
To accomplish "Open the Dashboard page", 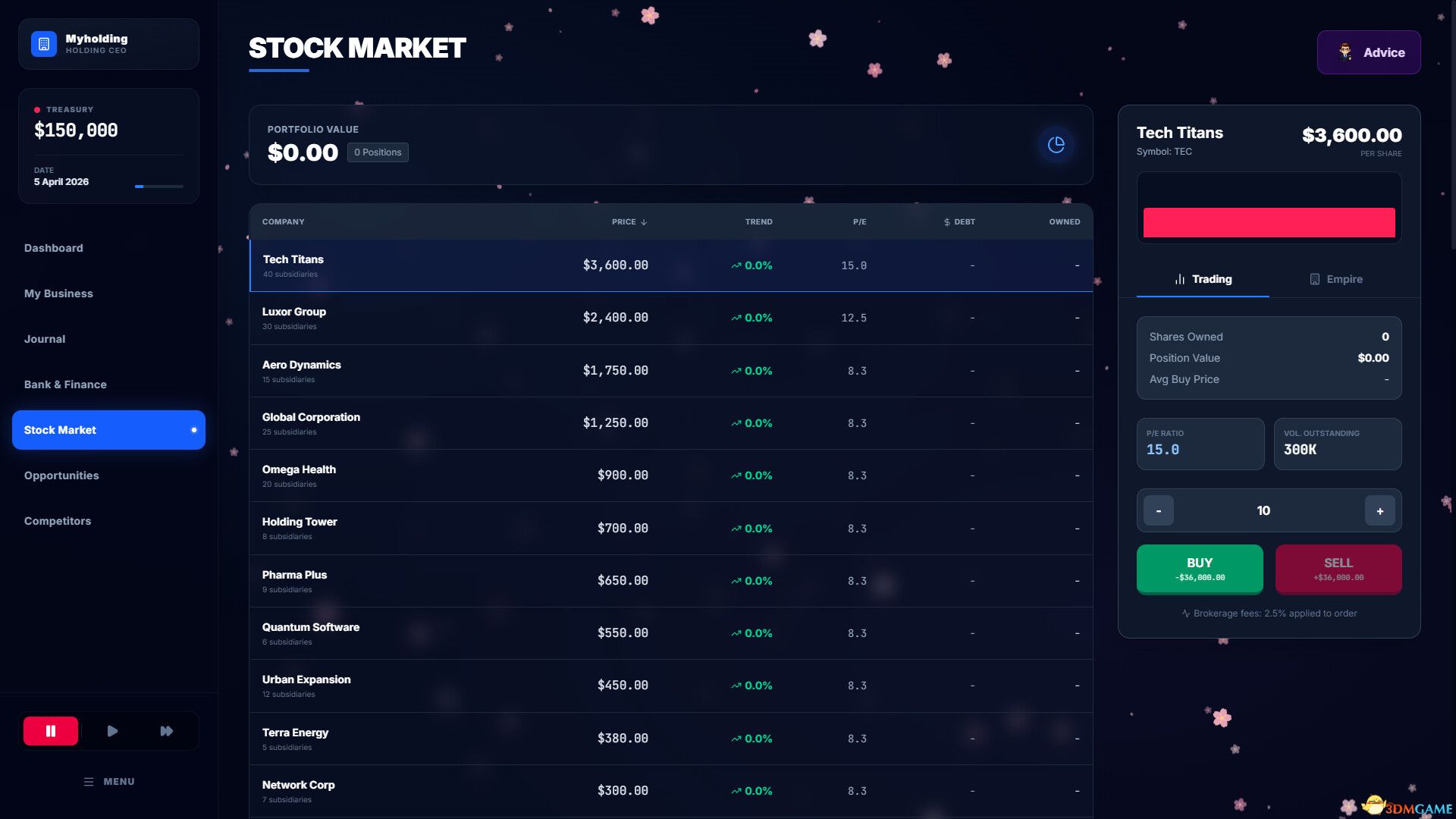I will click(x=108, y=248).
